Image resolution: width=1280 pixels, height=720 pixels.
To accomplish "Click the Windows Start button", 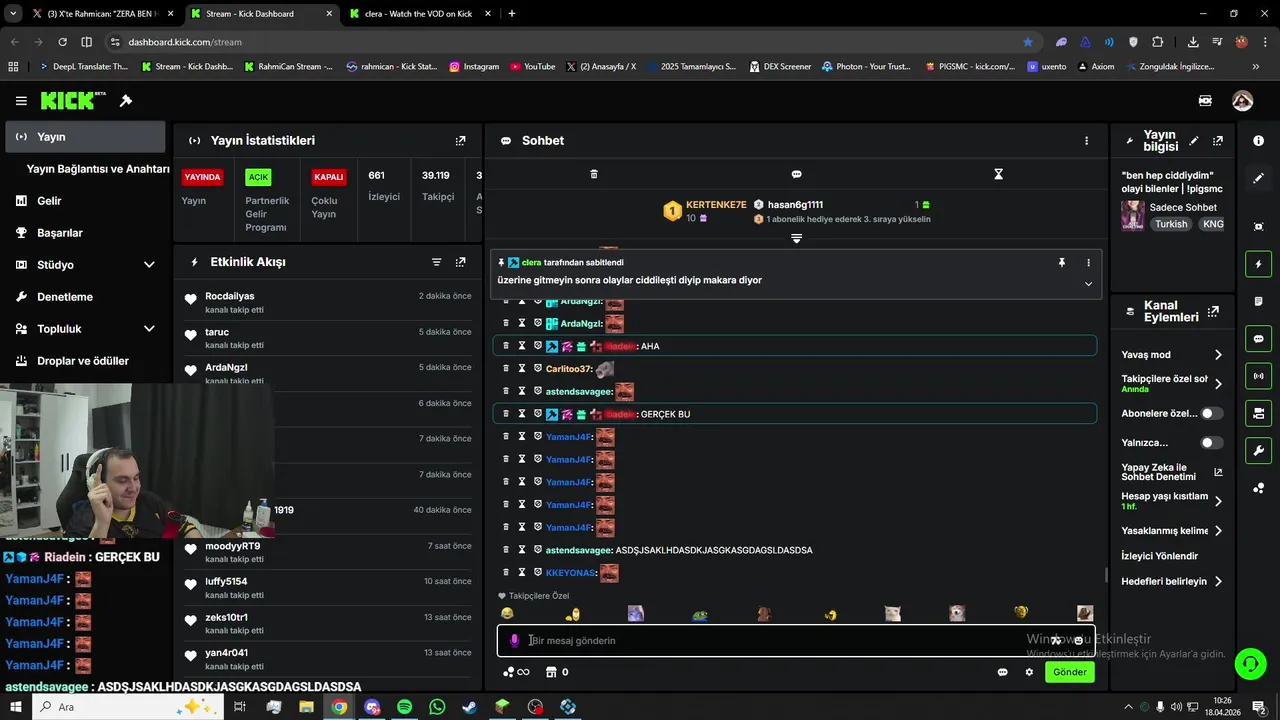I will click(15, 707).
